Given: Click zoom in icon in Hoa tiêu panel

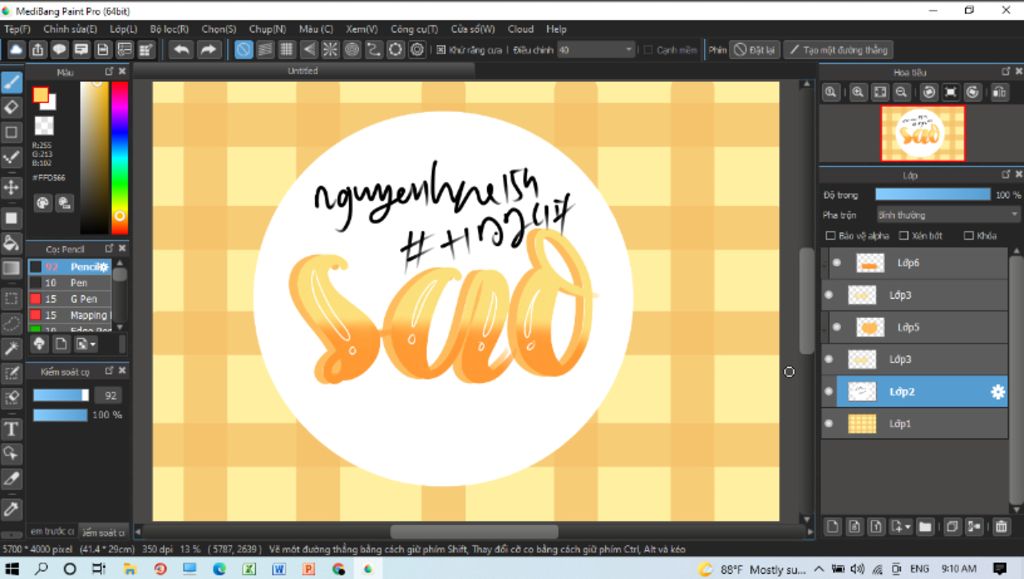Looking at the screenshot, I should click(858, 93).
